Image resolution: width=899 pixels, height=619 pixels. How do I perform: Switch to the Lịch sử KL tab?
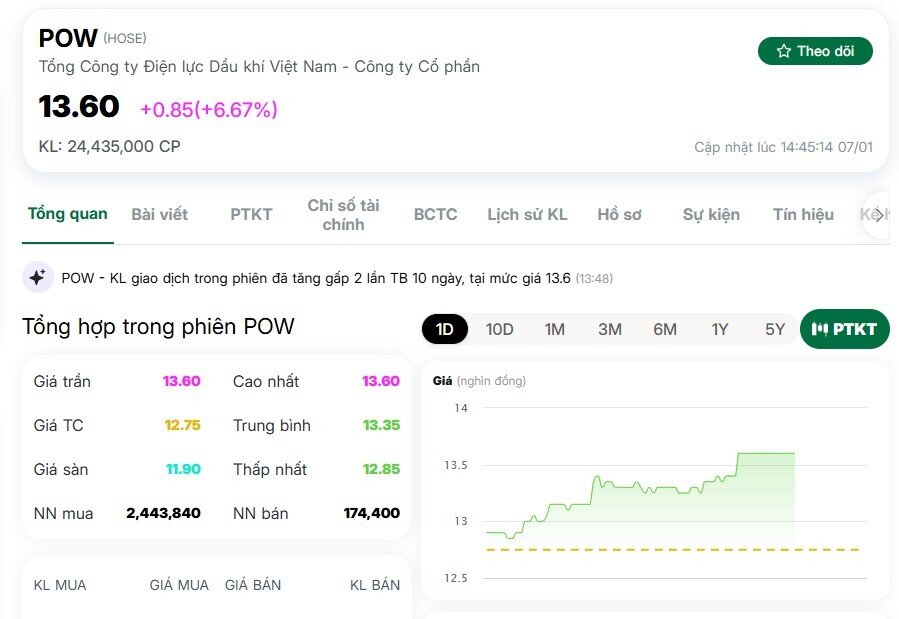point(527,214)
